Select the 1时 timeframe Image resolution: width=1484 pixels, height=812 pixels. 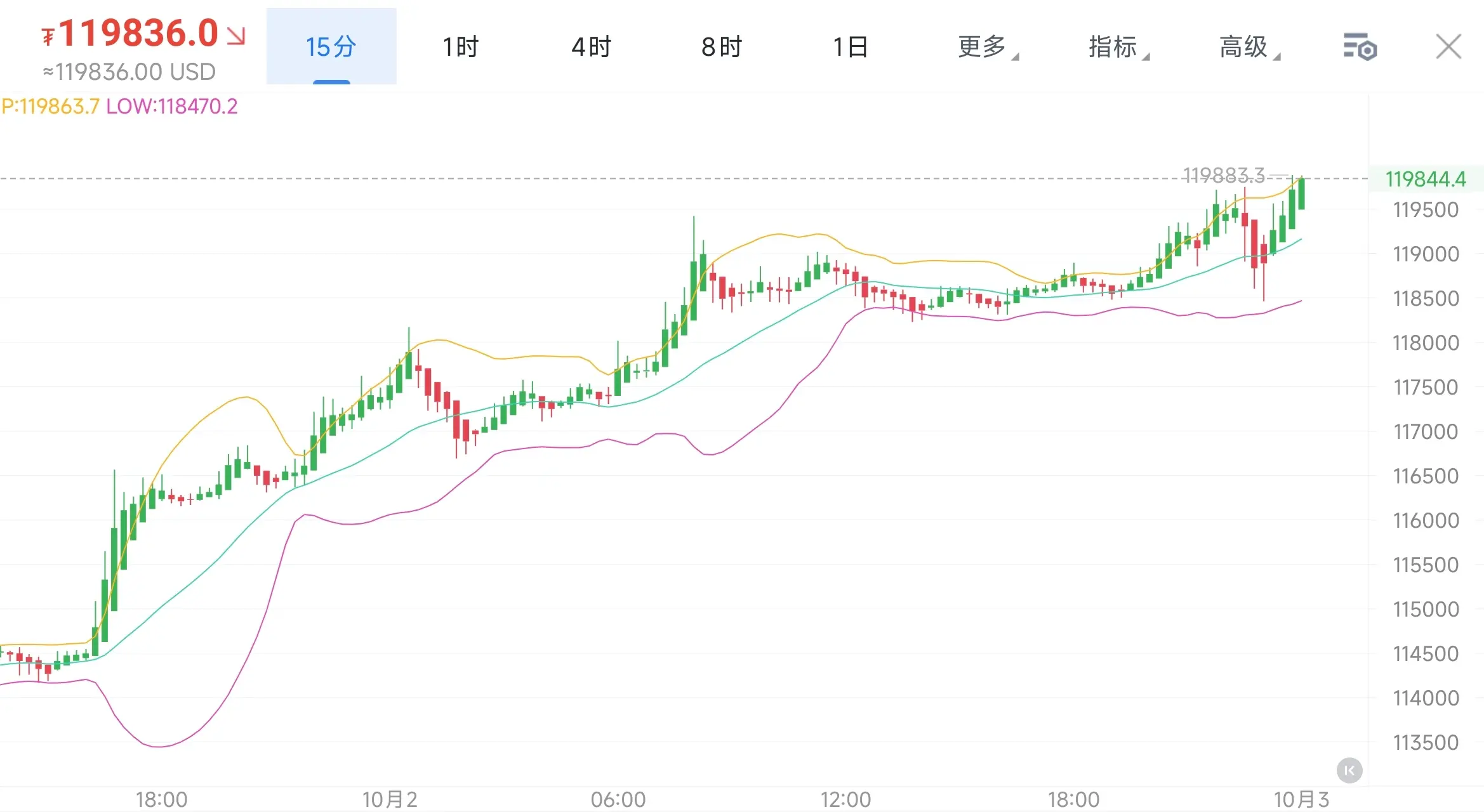coord(461,47)
